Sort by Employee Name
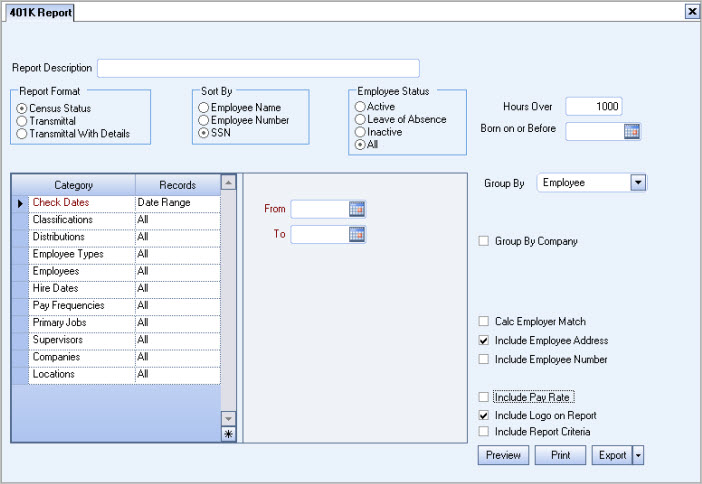The height and width of the screenshot is (484, 702). tap(204, 107)
